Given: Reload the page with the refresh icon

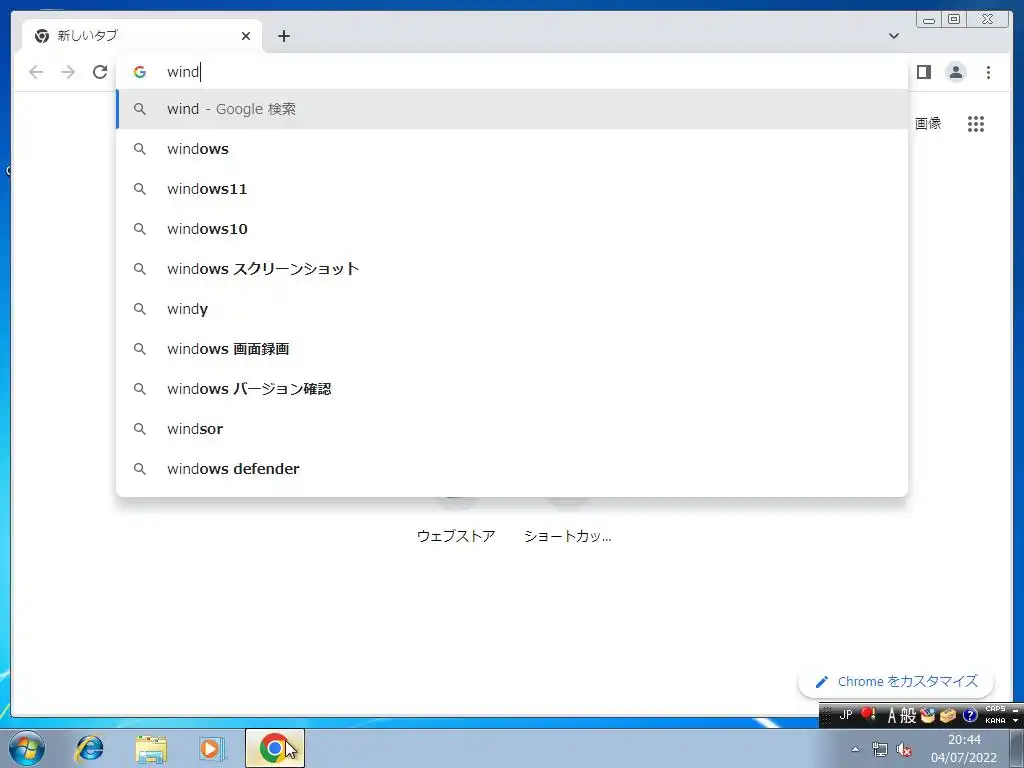Looking at the screenshot, I should tap(100, 72).
